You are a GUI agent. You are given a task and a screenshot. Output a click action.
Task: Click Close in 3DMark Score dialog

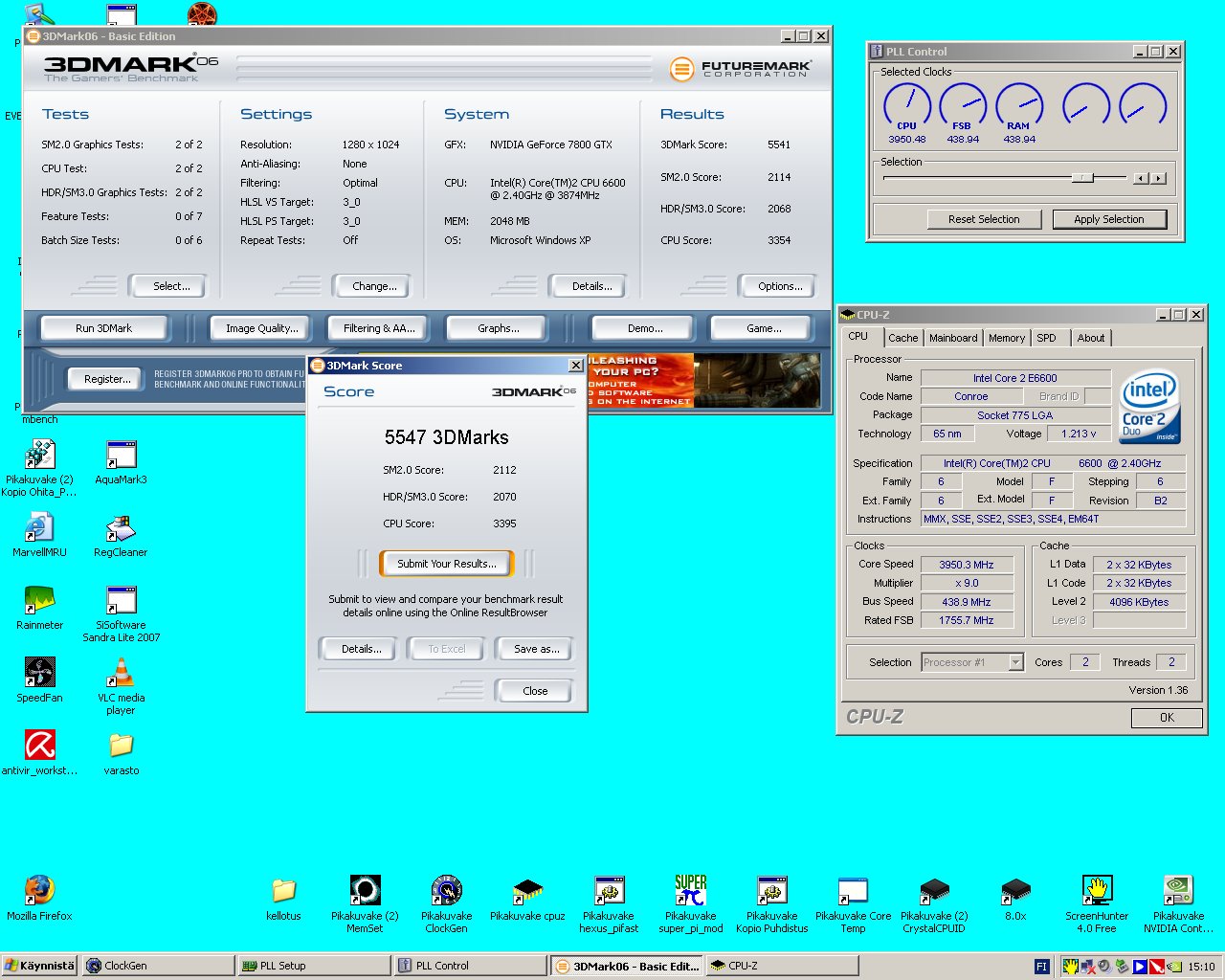click(535, 691)
